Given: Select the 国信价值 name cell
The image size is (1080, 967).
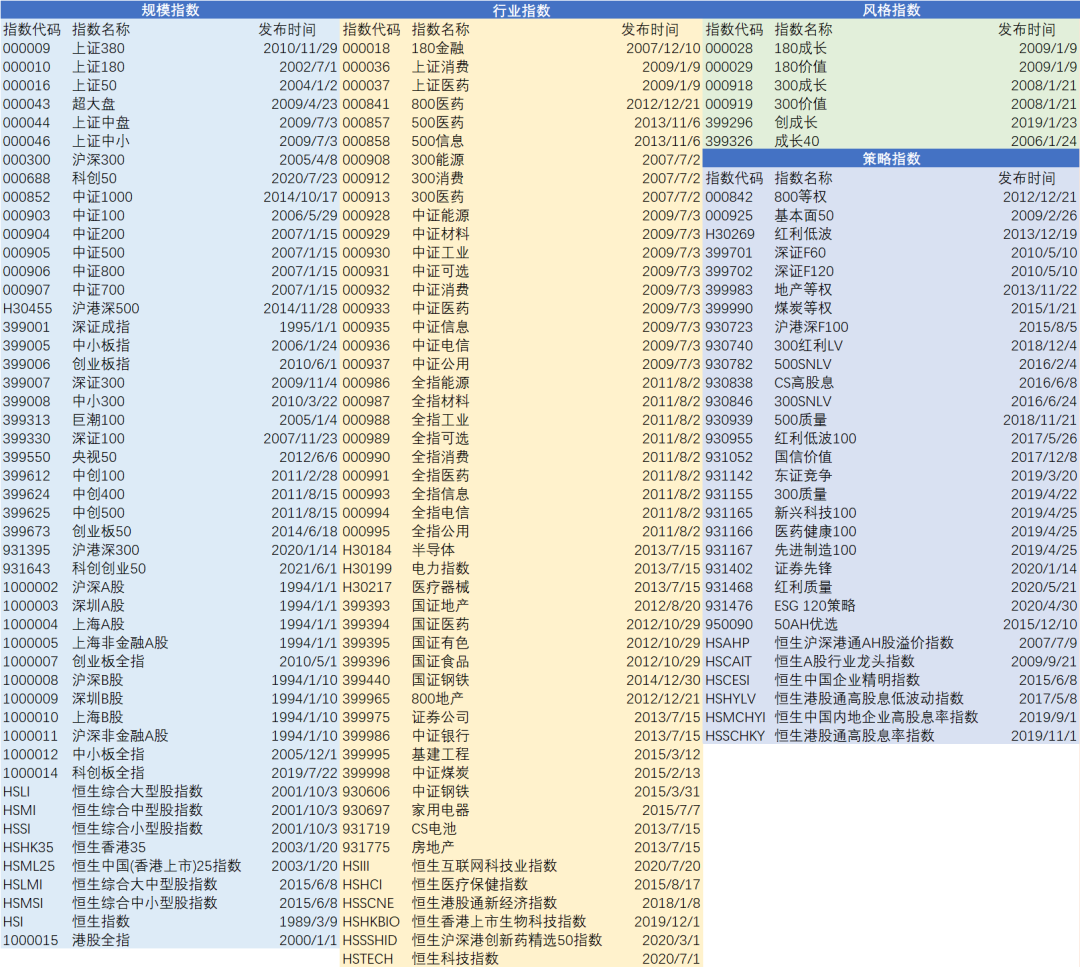Looking at the screenshot, I should coord(803,457).
